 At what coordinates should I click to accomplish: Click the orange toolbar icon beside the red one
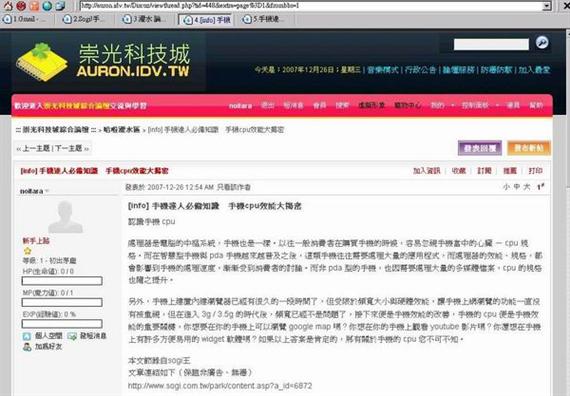(x=34, y=5)
